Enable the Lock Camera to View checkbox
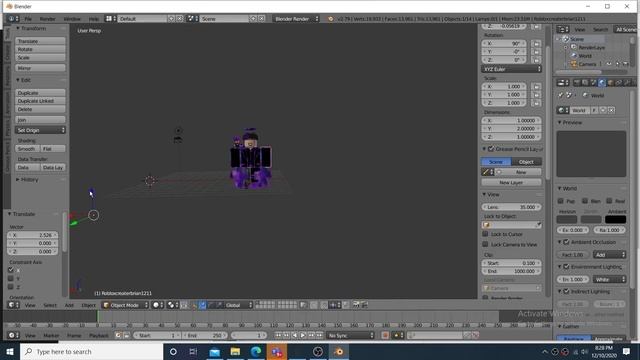Viewport: 640px width, 360px height. 485,244
